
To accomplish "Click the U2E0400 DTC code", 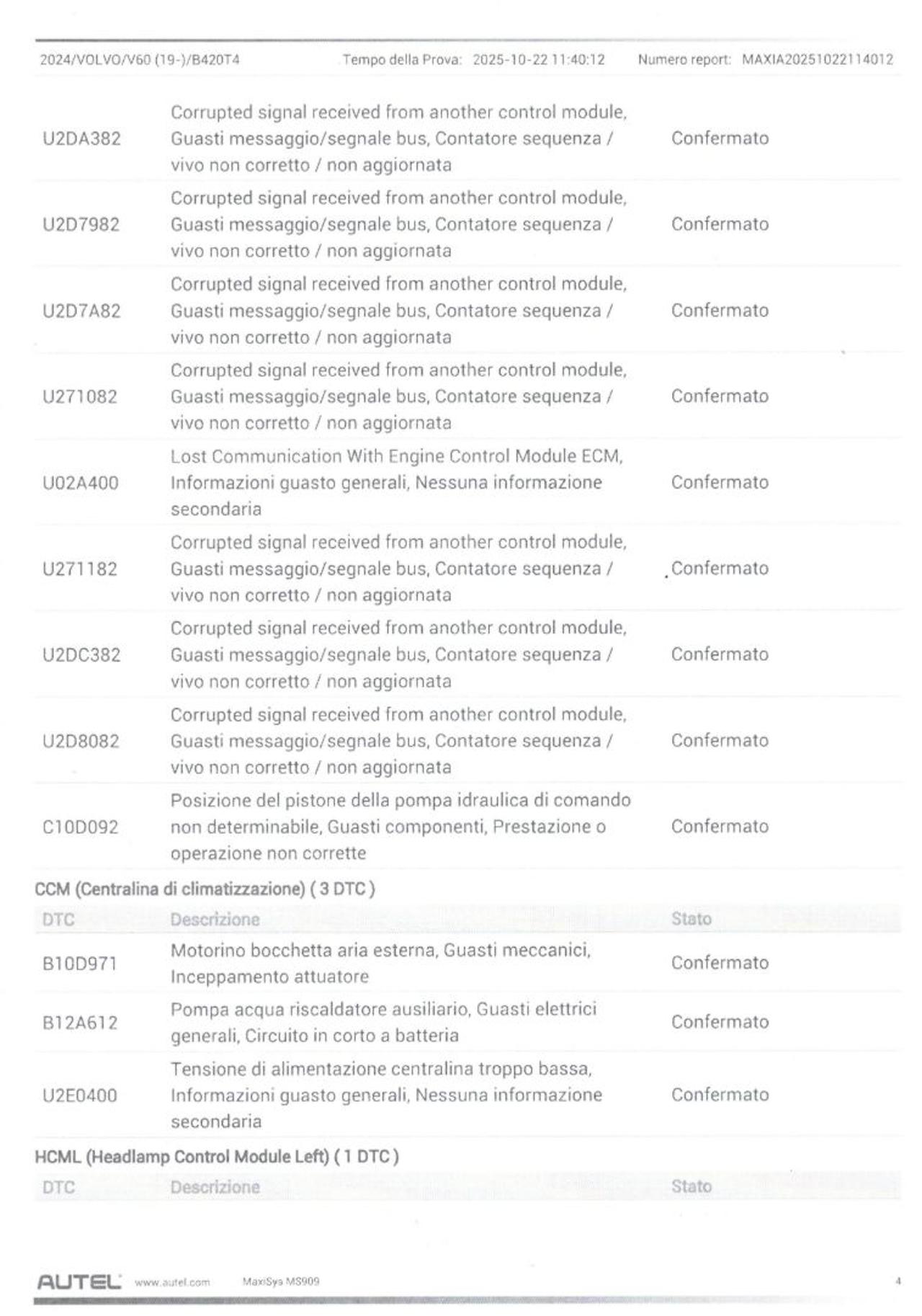I will coord(80,1095).
